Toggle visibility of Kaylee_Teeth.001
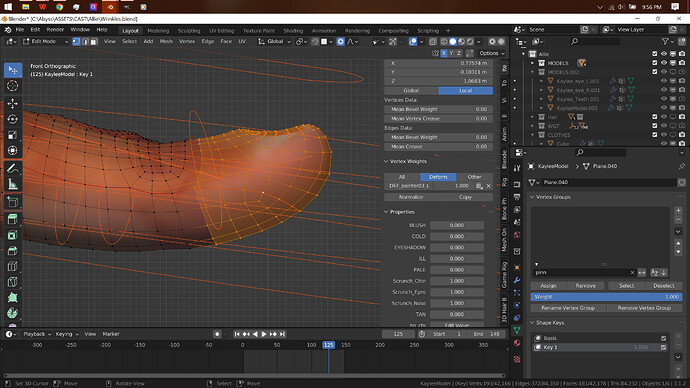The height and width of the screenshot is (388, 690). [x=664, y=99]
